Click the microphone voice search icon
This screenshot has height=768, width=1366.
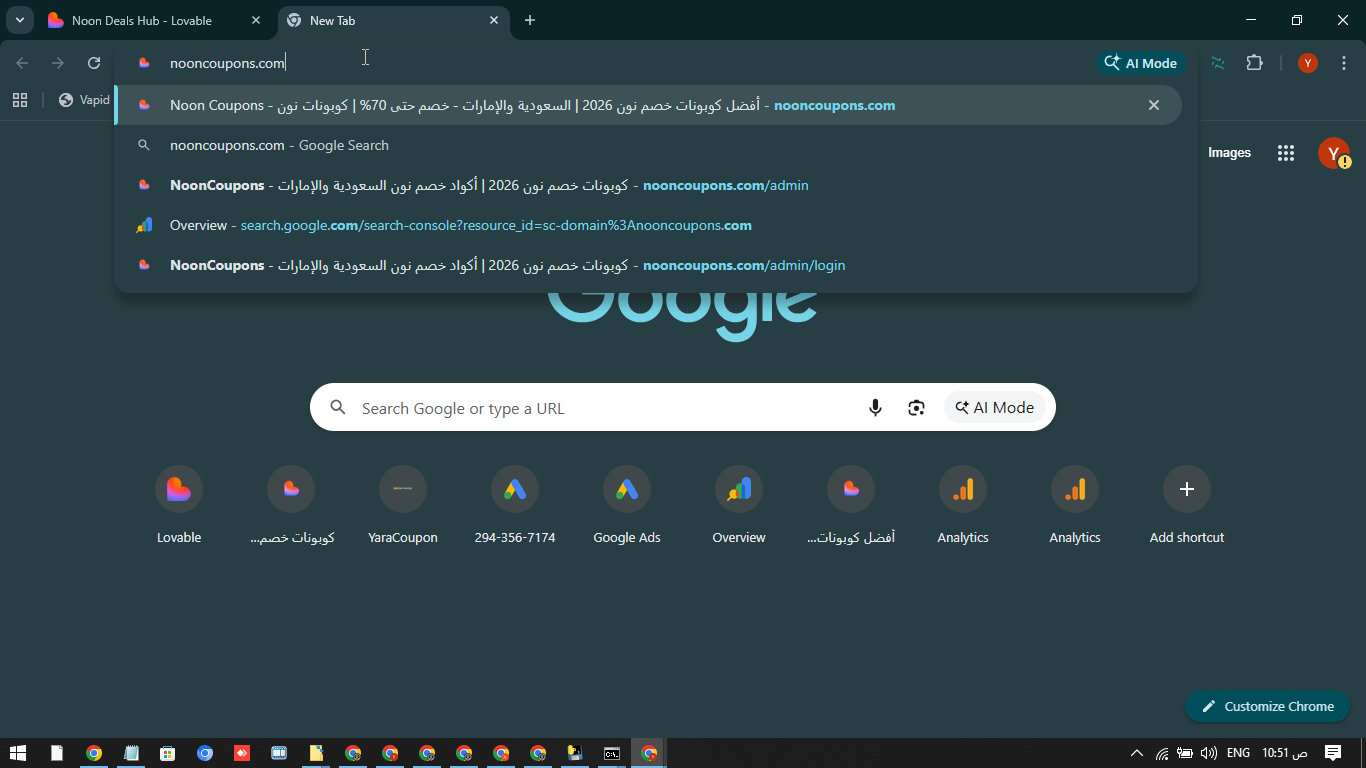click(x=875, y=408)
